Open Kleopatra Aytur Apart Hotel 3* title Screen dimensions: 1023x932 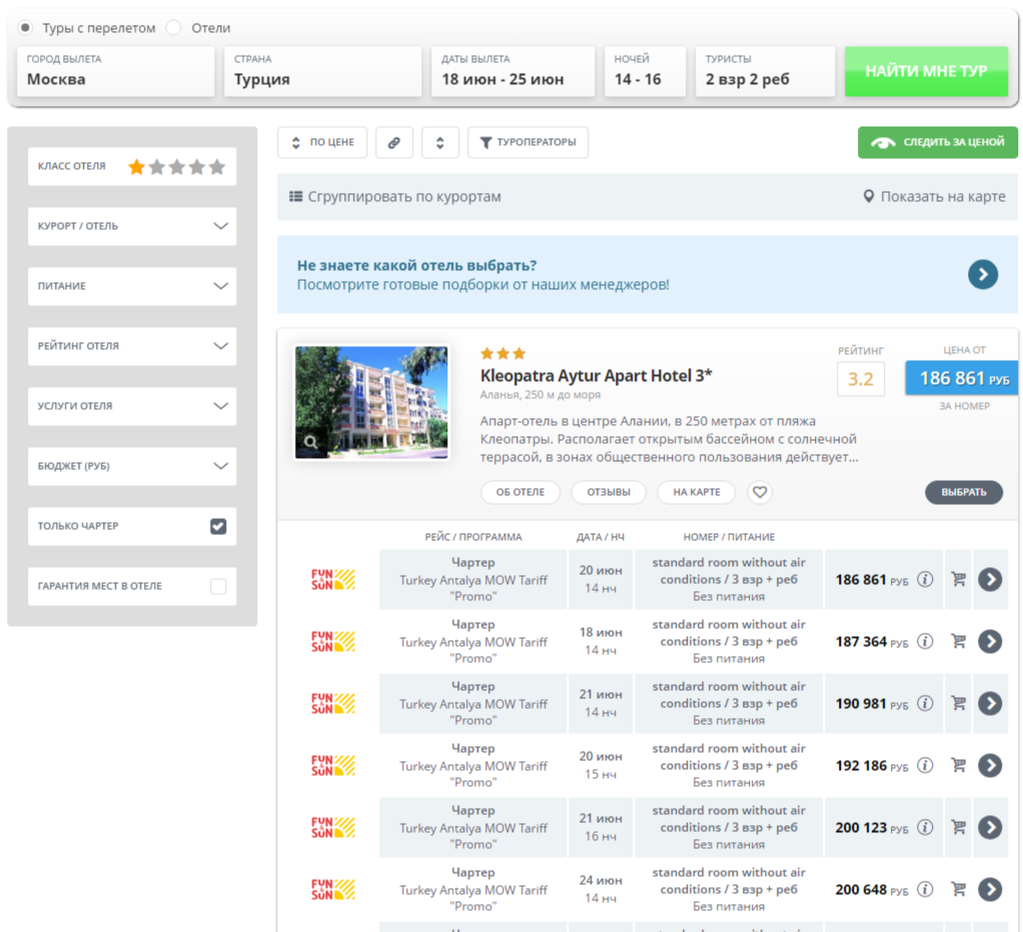(596, 376)
